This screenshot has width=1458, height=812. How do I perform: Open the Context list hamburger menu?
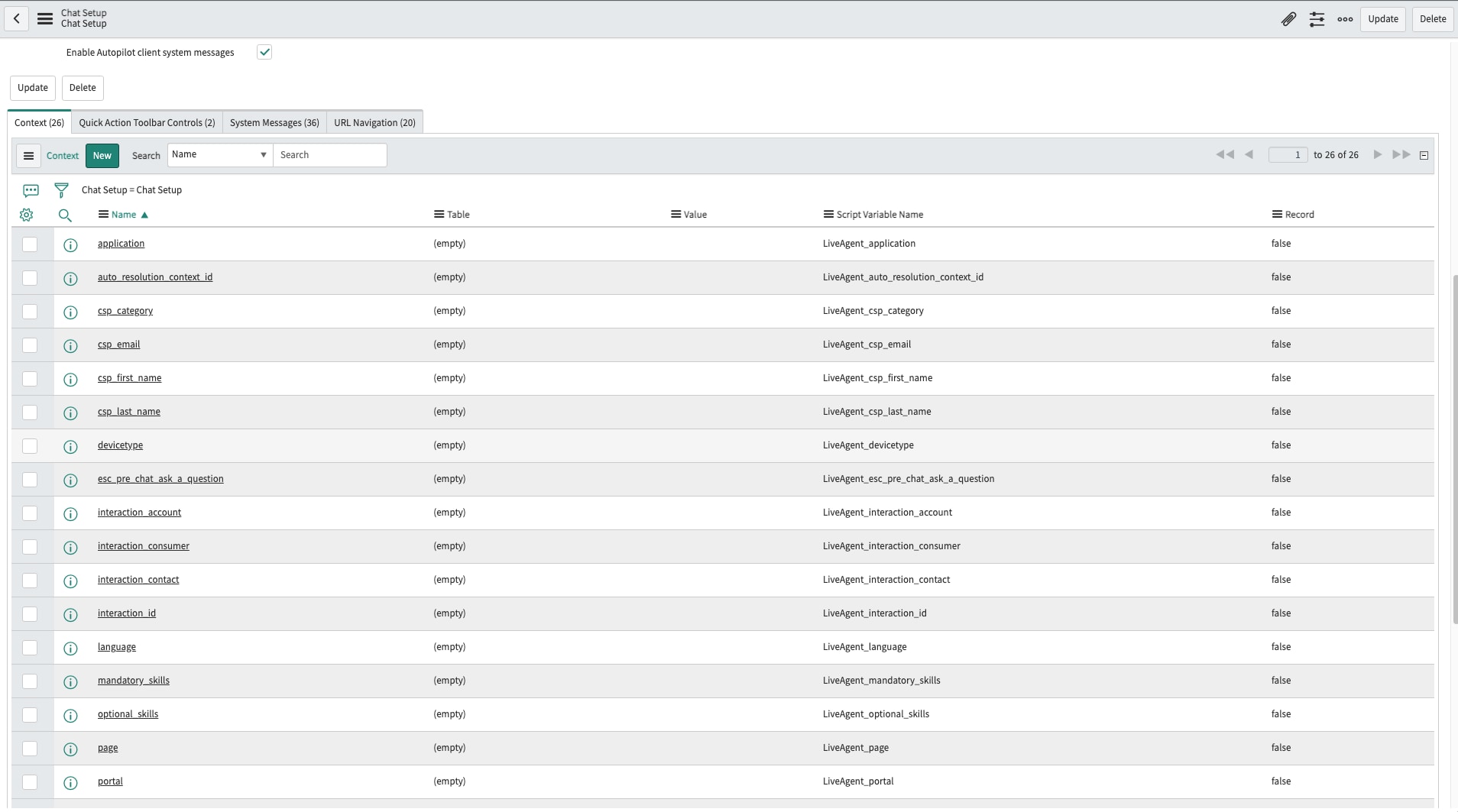28,156
